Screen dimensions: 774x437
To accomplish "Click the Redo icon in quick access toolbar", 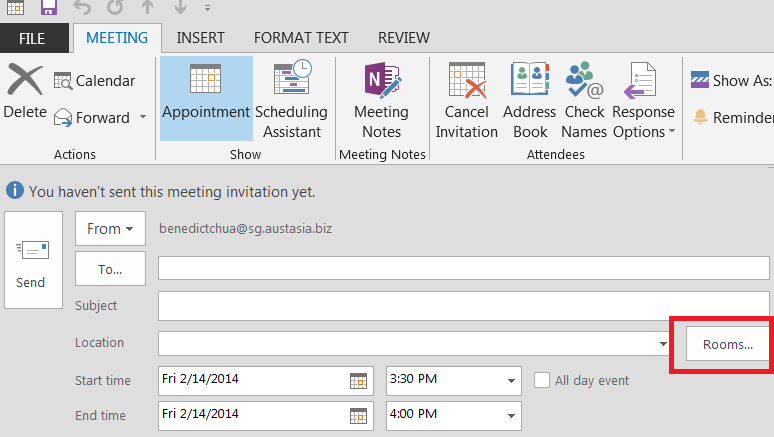I will tap(115, 7).
